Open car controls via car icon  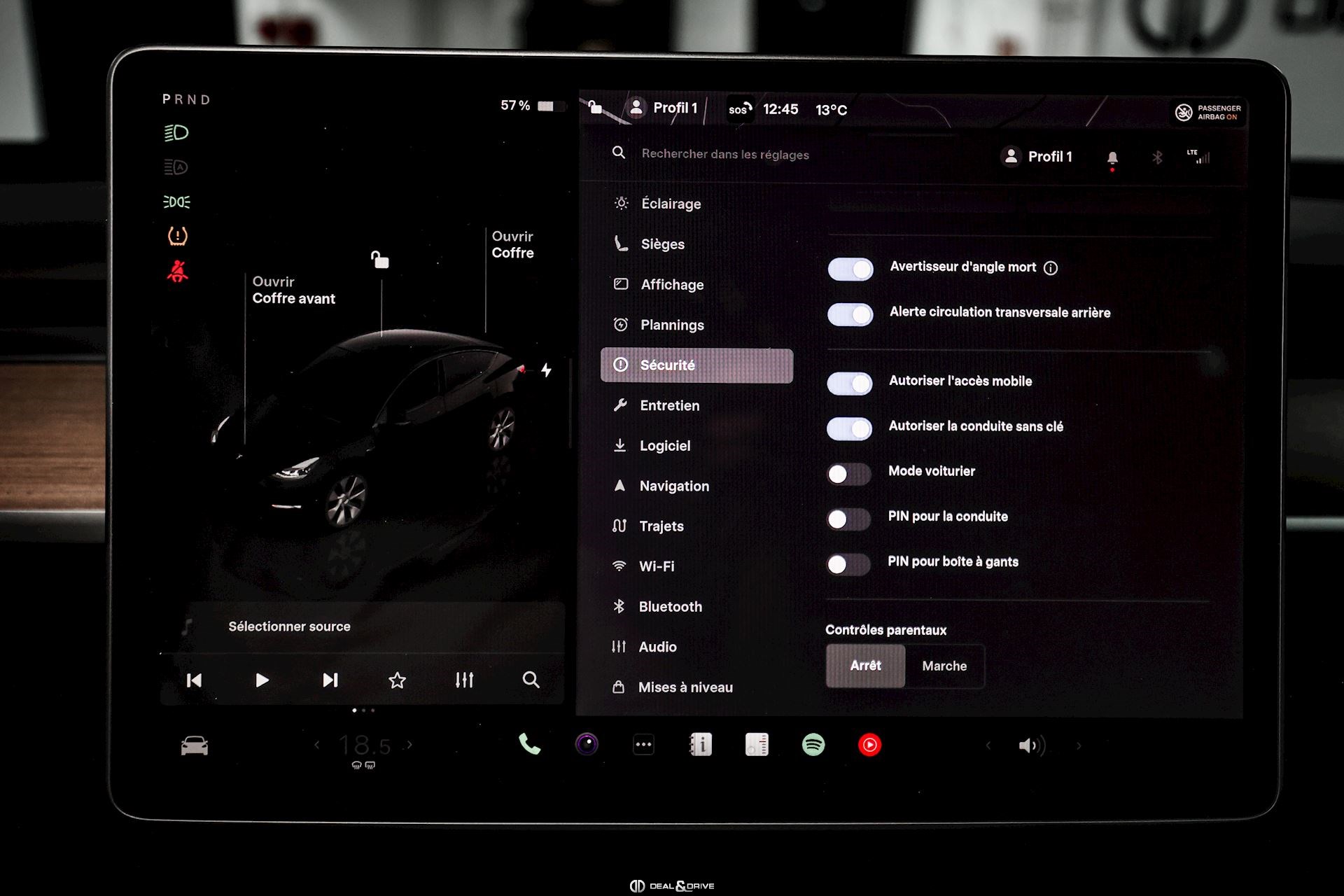point(194,746)
